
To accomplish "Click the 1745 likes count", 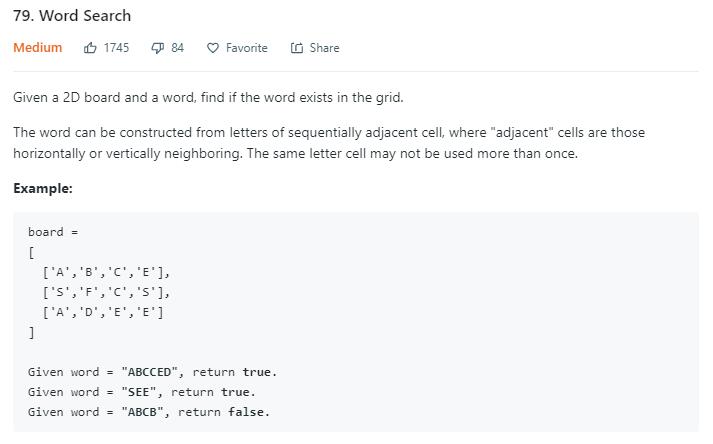I will [x=116, y=48].
